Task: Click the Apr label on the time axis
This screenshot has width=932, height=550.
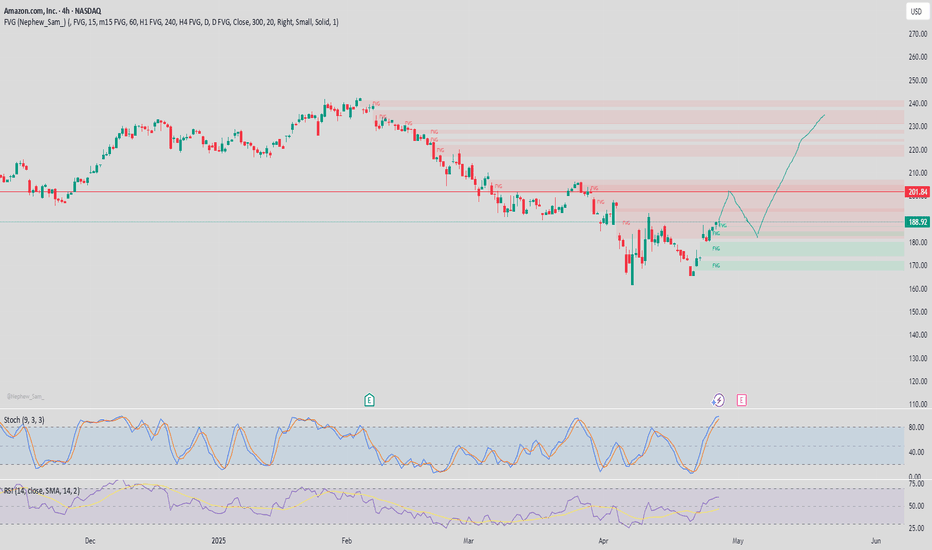Action: pyautogui.click(x=603, y=540)
